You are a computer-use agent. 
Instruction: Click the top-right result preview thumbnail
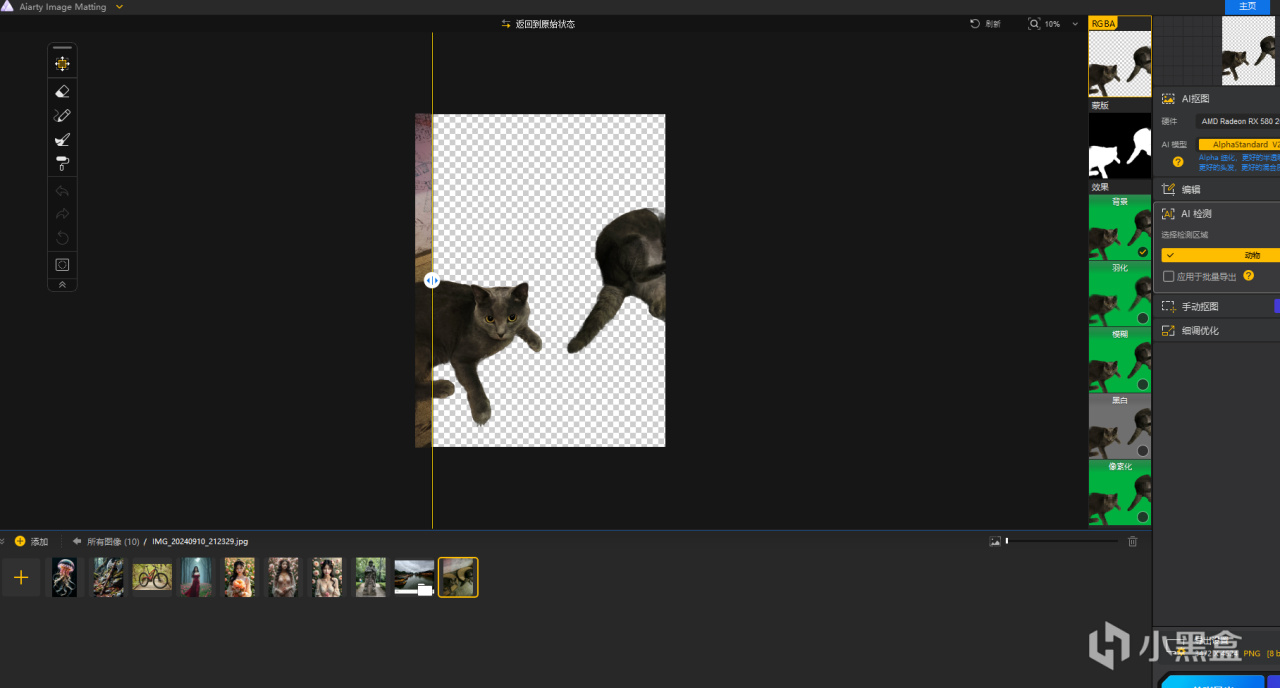(x=1248, y=50)
